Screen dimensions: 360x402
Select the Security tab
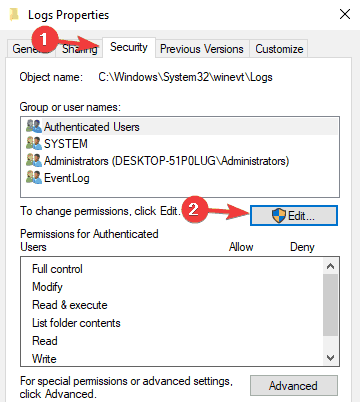(x=129, y=47)
